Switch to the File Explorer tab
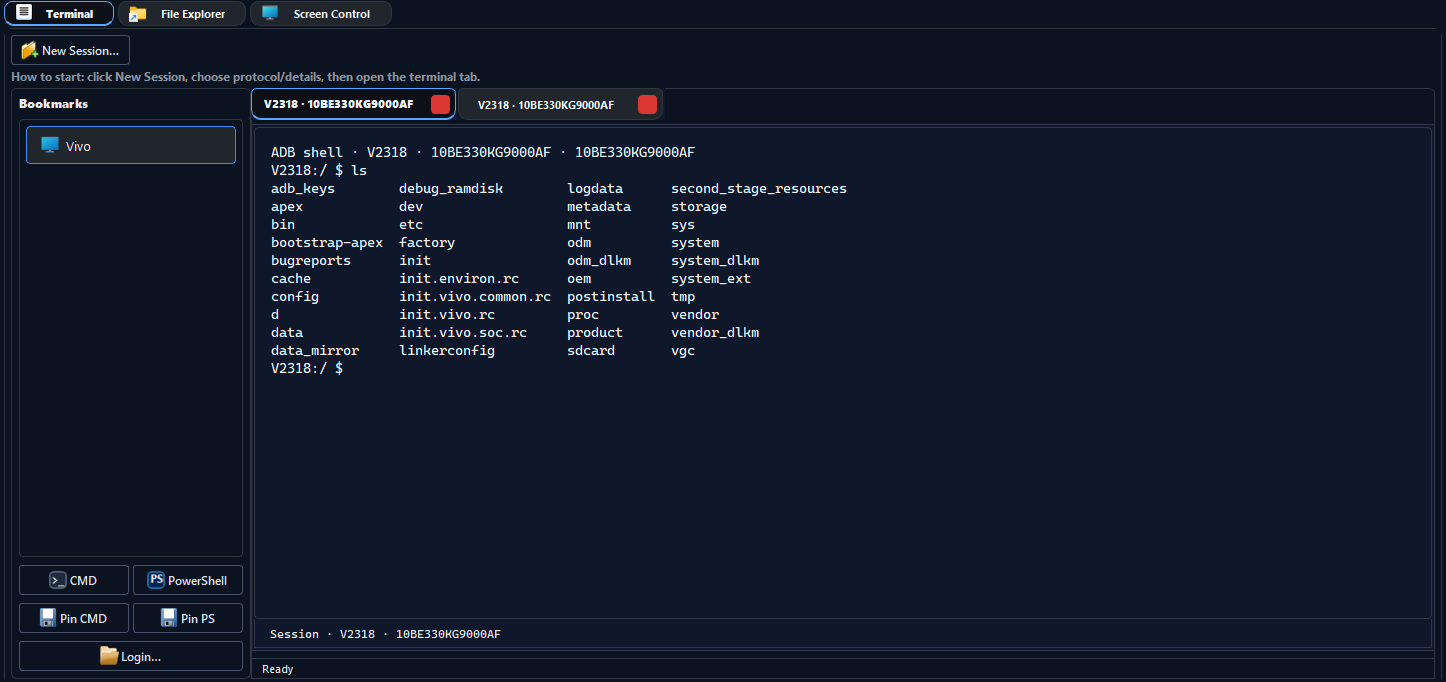Image resolution: width=1446 pixels, height=682 pixels. [181, 13]
